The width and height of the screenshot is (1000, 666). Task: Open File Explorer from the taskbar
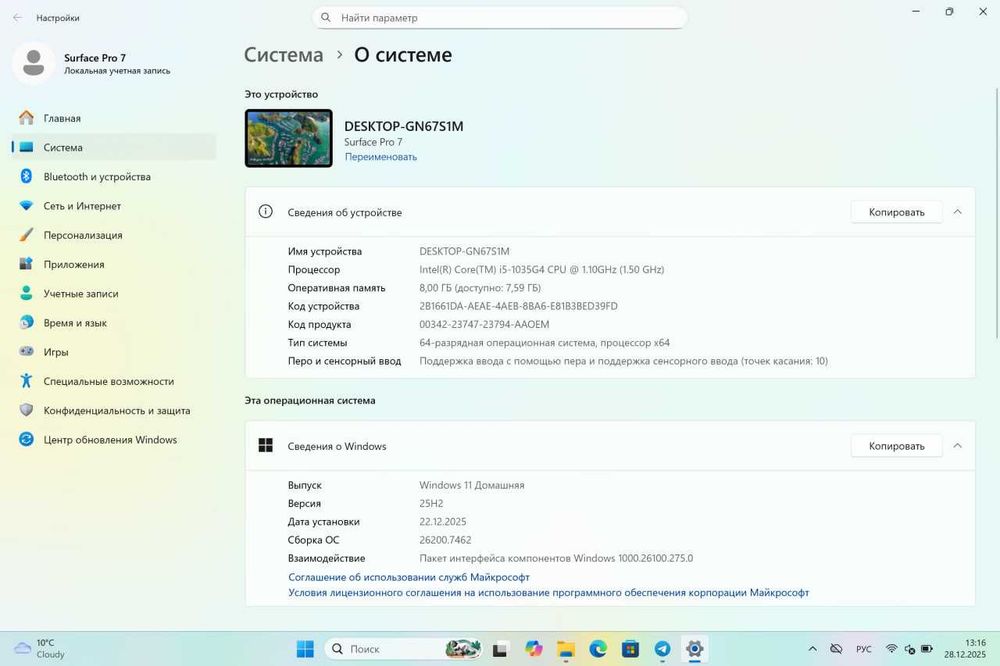(x=566, y=649)
